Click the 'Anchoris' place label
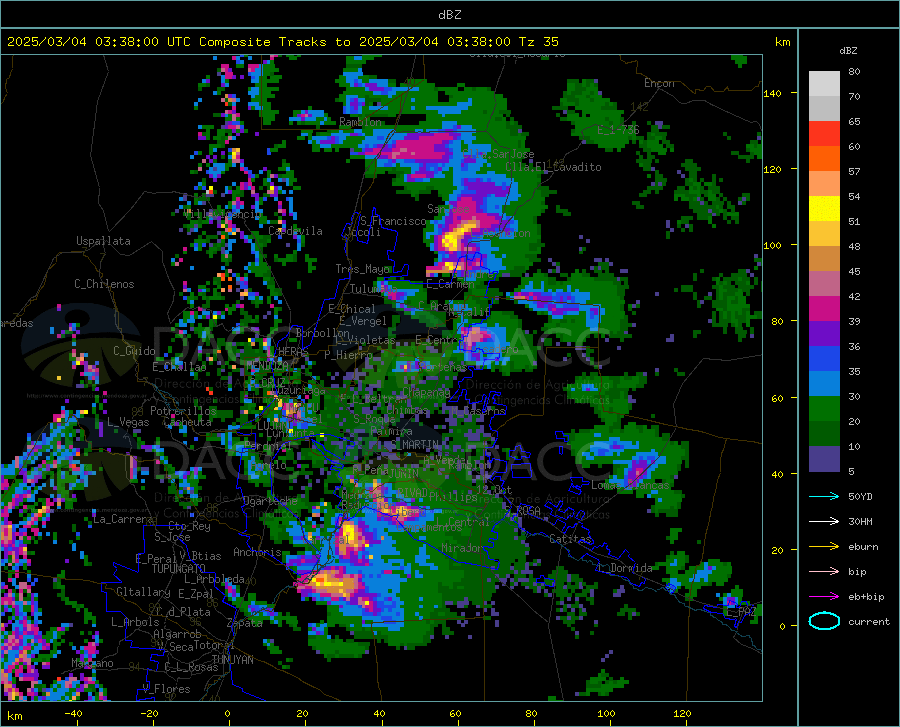Screen dimensions: 900x727 pos(257,553)
